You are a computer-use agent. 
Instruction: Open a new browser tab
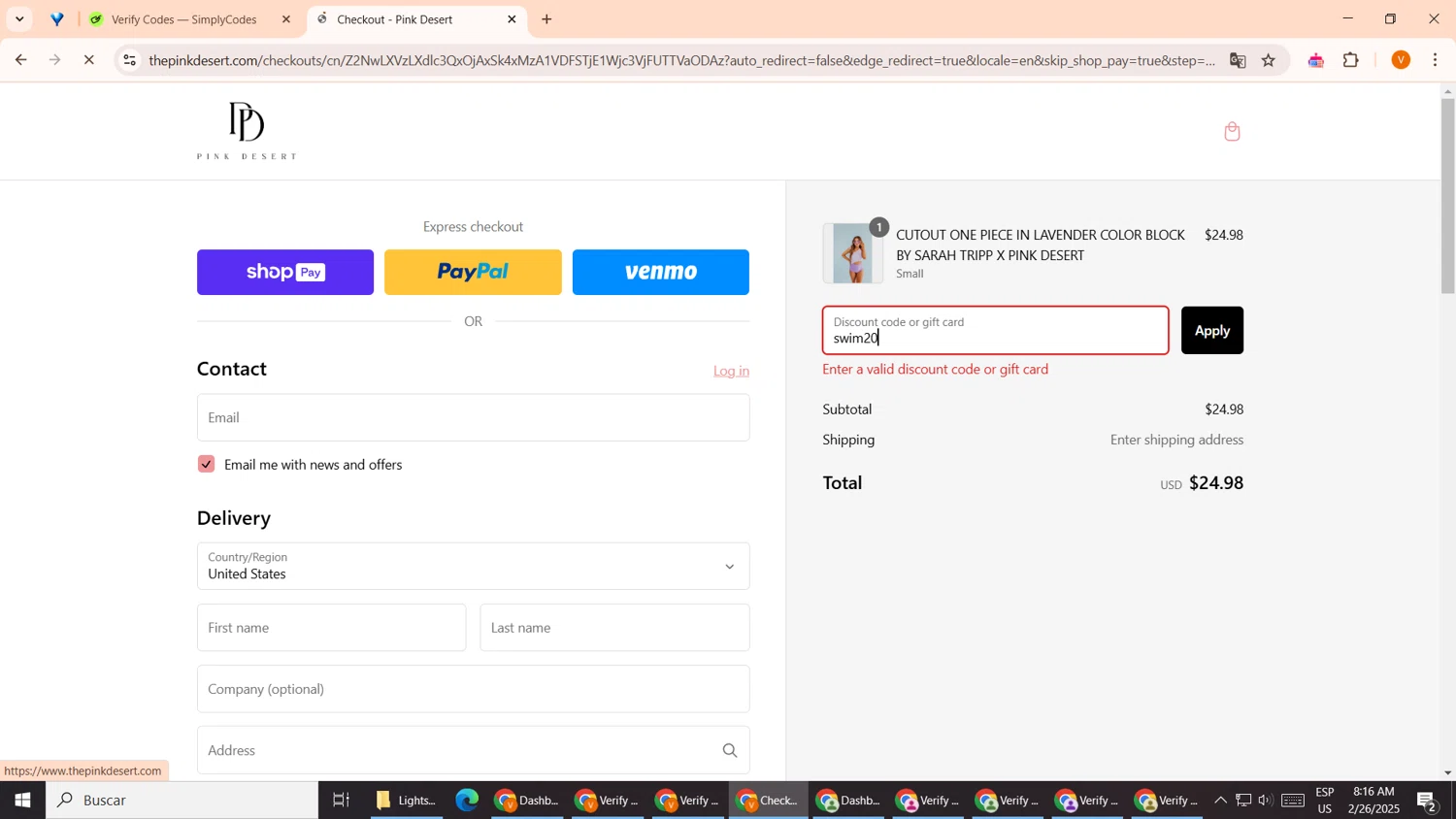coord(547,19)
